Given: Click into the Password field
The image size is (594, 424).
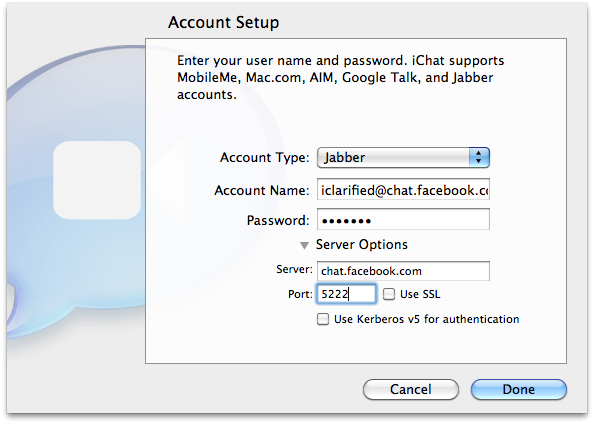Looking at the screenshot, I should click(403, 219).
